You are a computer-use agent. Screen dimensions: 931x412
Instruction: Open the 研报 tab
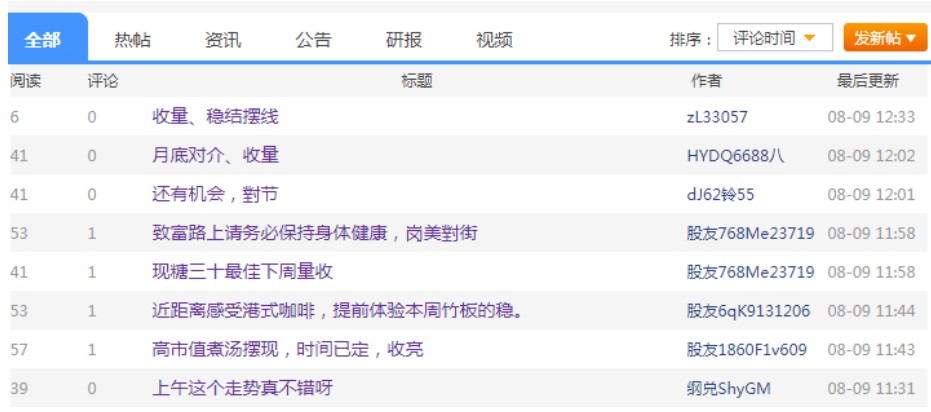point(403,40)
